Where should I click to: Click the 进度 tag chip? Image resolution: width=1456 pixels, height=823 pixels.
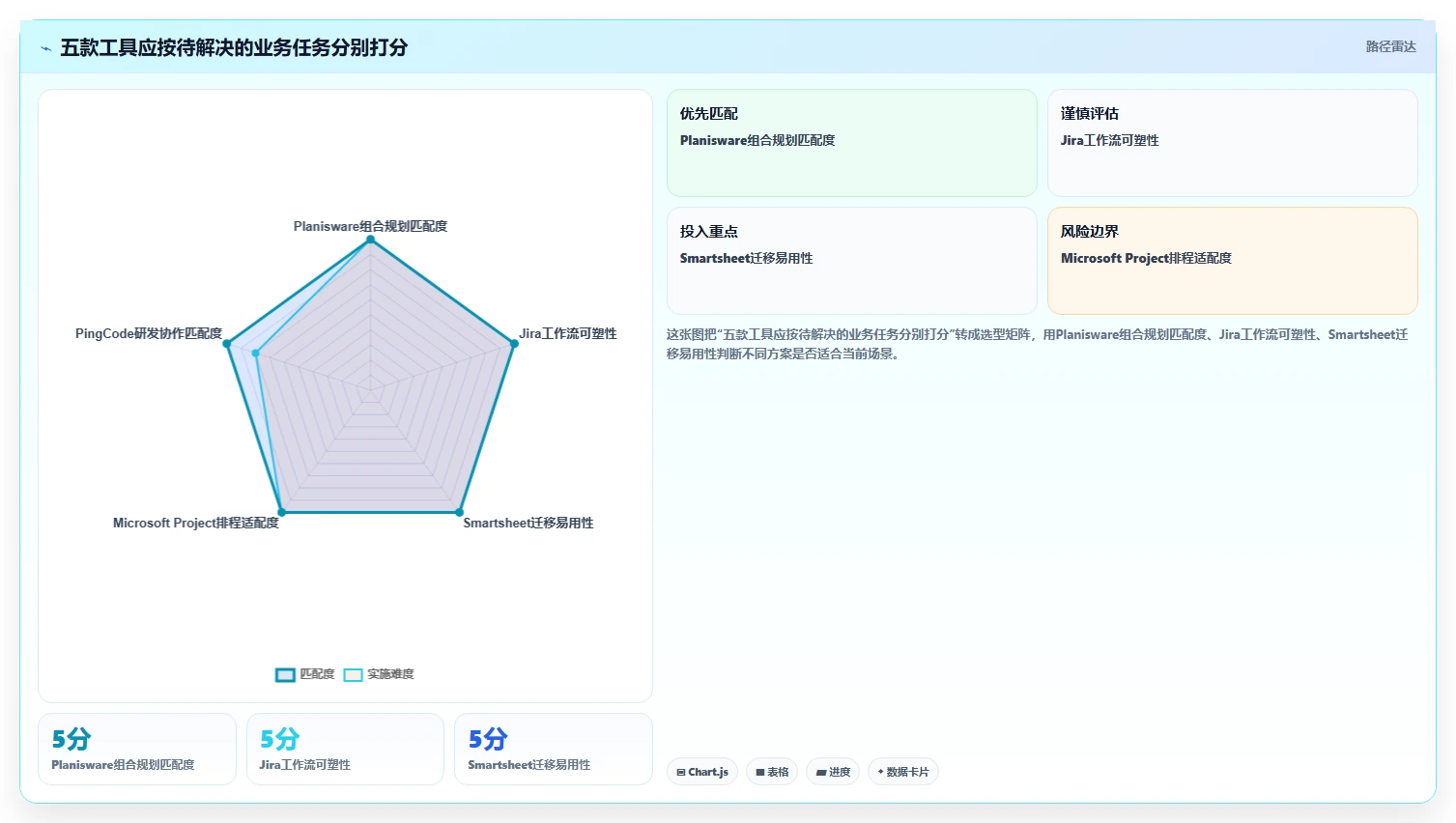[x=833, y=772]
